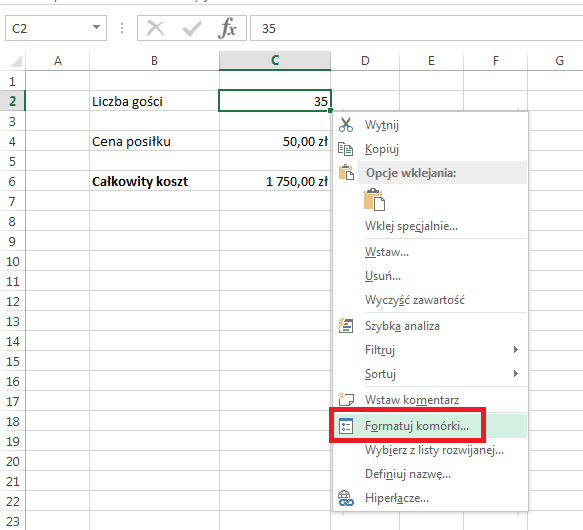Click the Select All corner triangle

click(16, 61)
